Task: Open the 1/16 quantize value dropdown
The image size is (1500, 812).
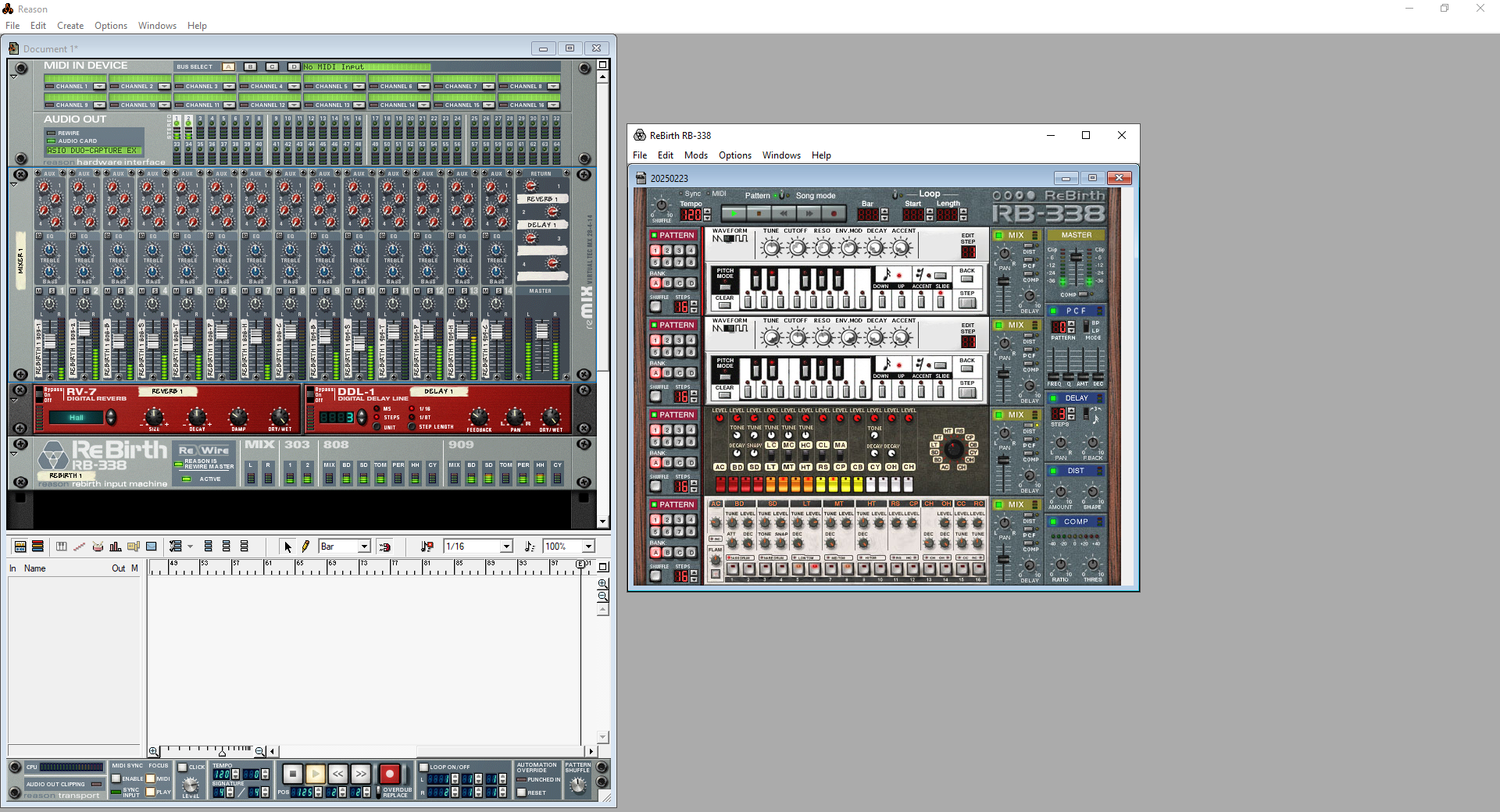Action: 506,547
